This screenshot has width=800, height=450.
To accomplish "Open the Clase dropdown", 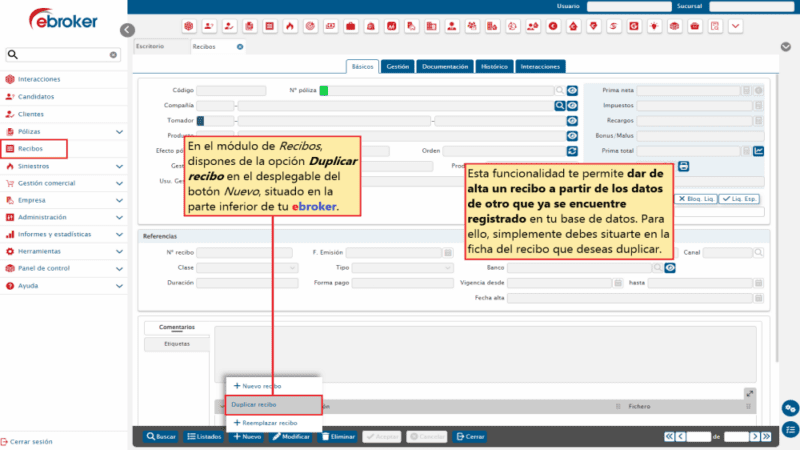I will [247, 268].
